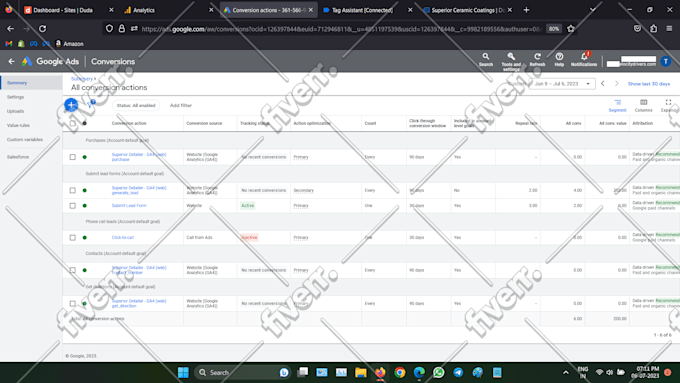
Task: Open Salesforce in left sidebar
Action: 18,157
